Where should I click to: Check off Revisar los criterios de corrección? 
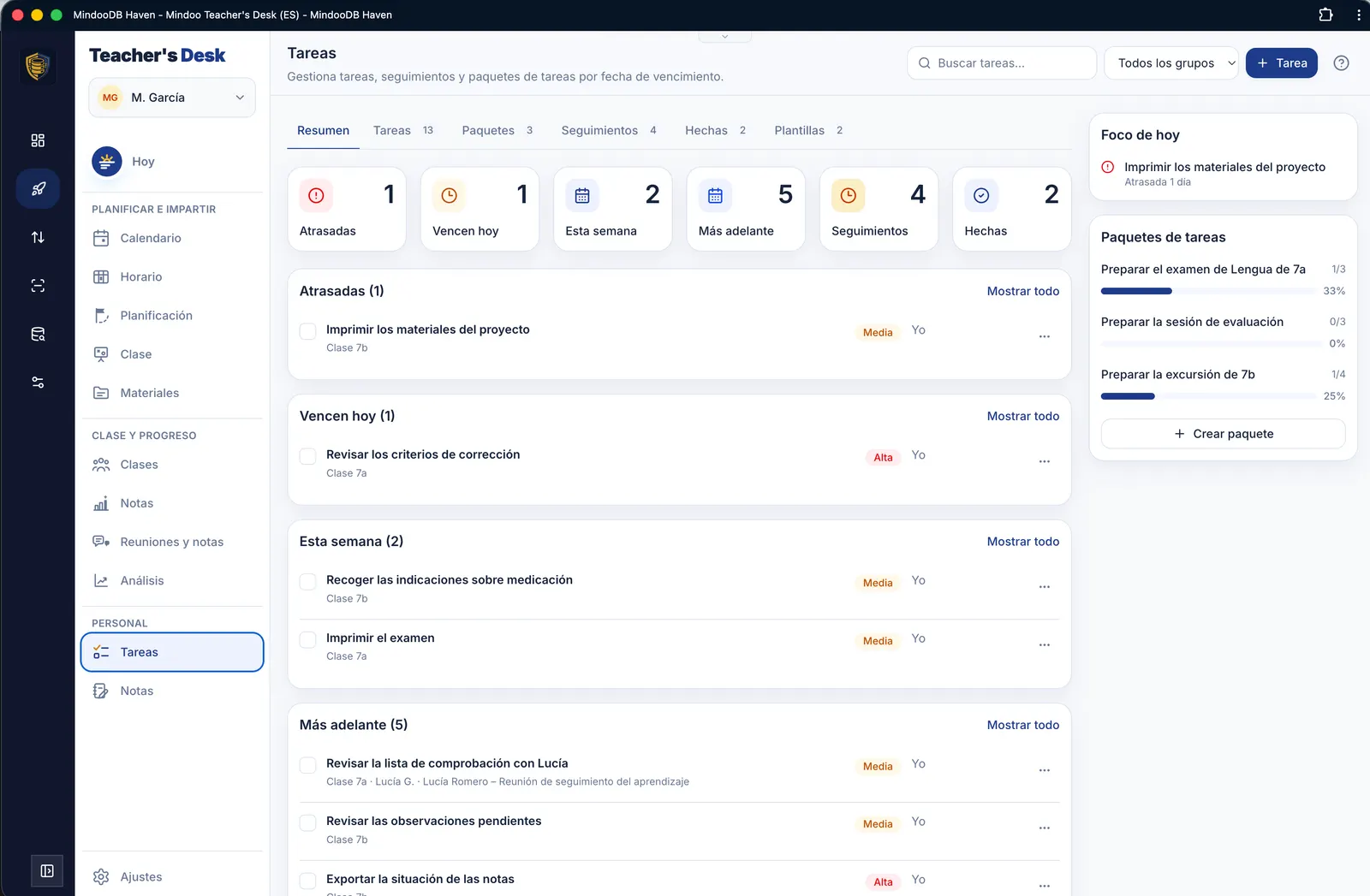click(307, 456)
